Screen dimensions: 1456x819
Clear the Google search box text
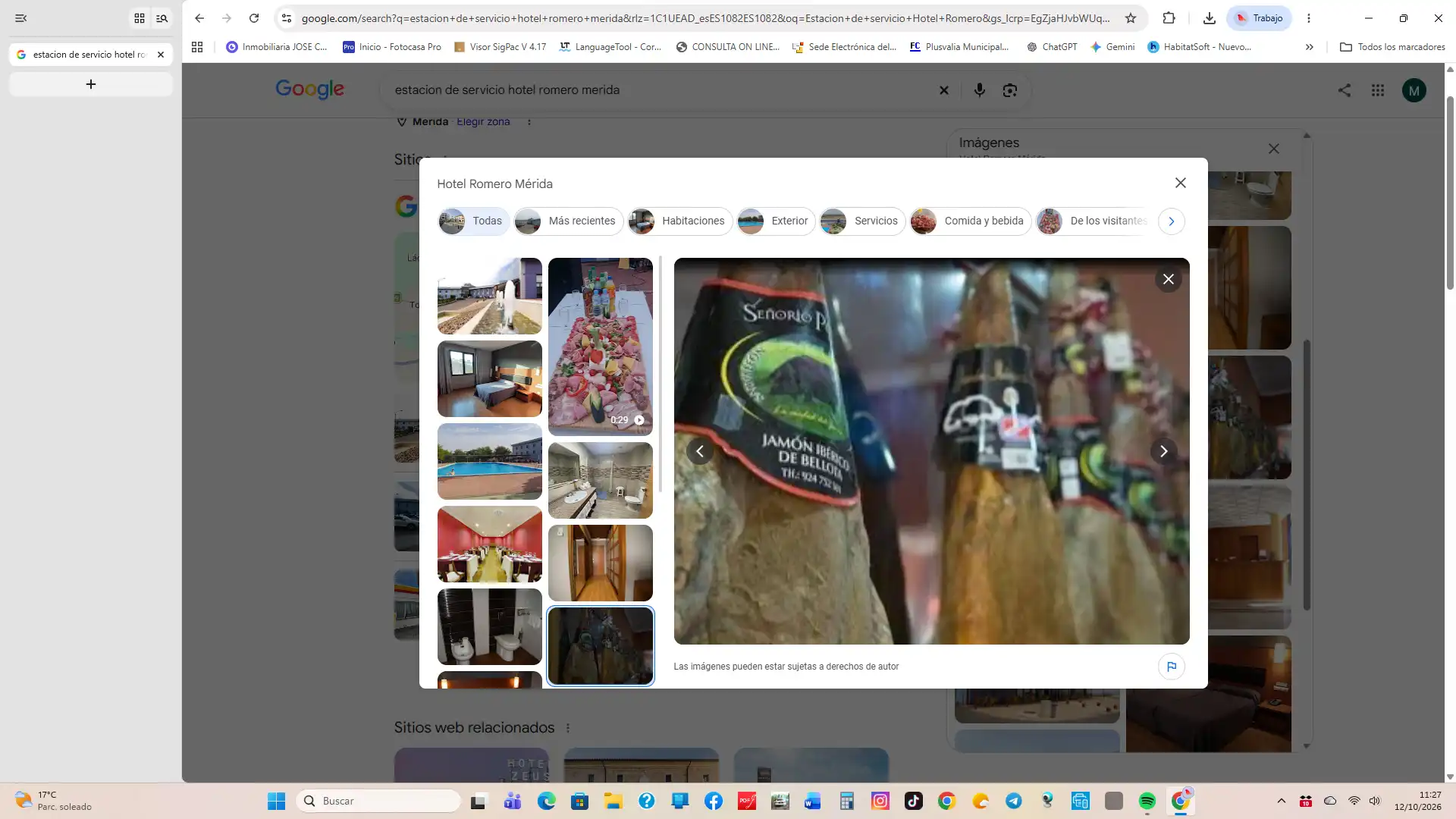(943, 90)
